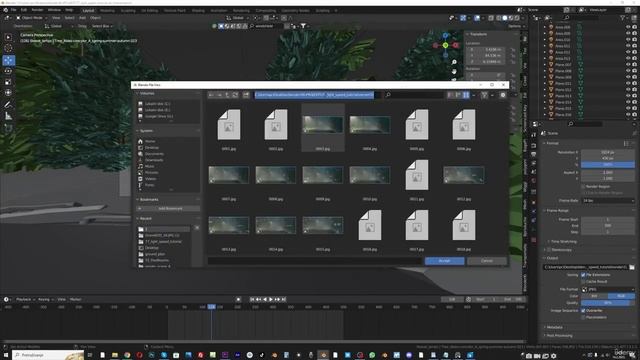Image resolution: width=640 pixels, height=360 pixels.
Task: Select the Cursor tool in viewport toolbar
Action: pyautogui.click(x=8, y=48)
